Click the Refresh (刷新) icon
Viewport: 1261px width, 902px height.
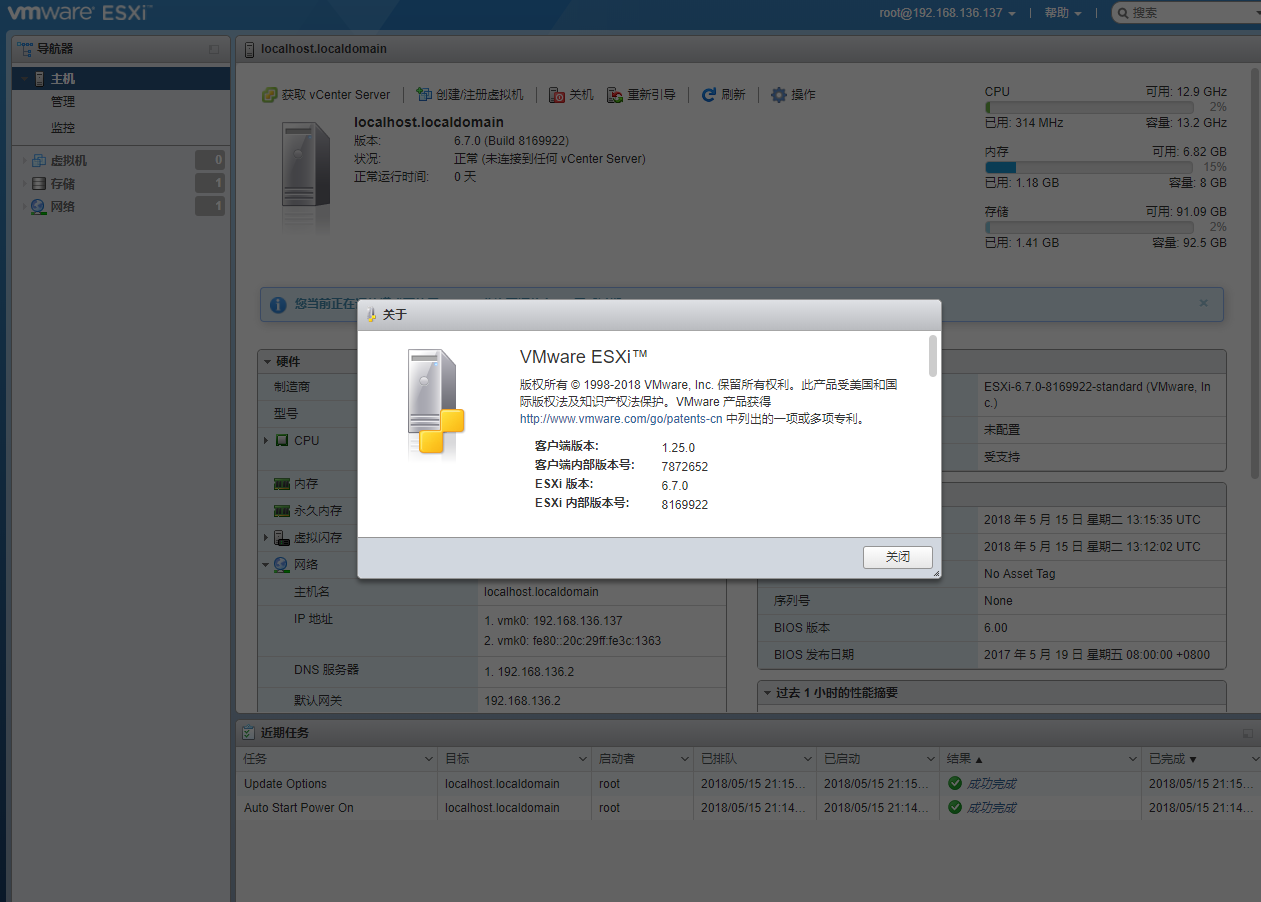click(x=709, y=95)
